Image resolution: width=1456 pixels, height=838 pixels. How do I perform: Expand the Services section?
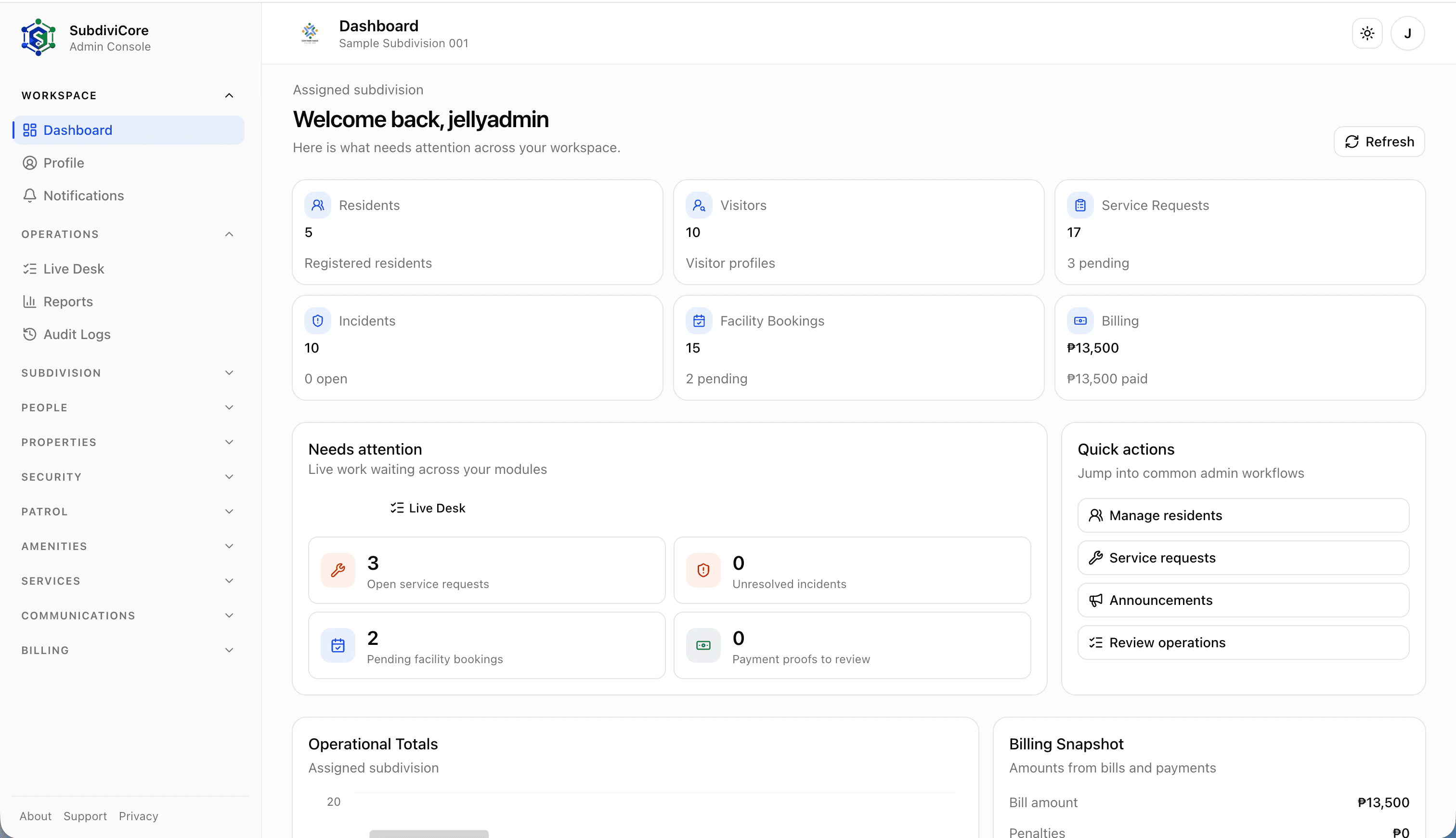(x=128, y=581)
